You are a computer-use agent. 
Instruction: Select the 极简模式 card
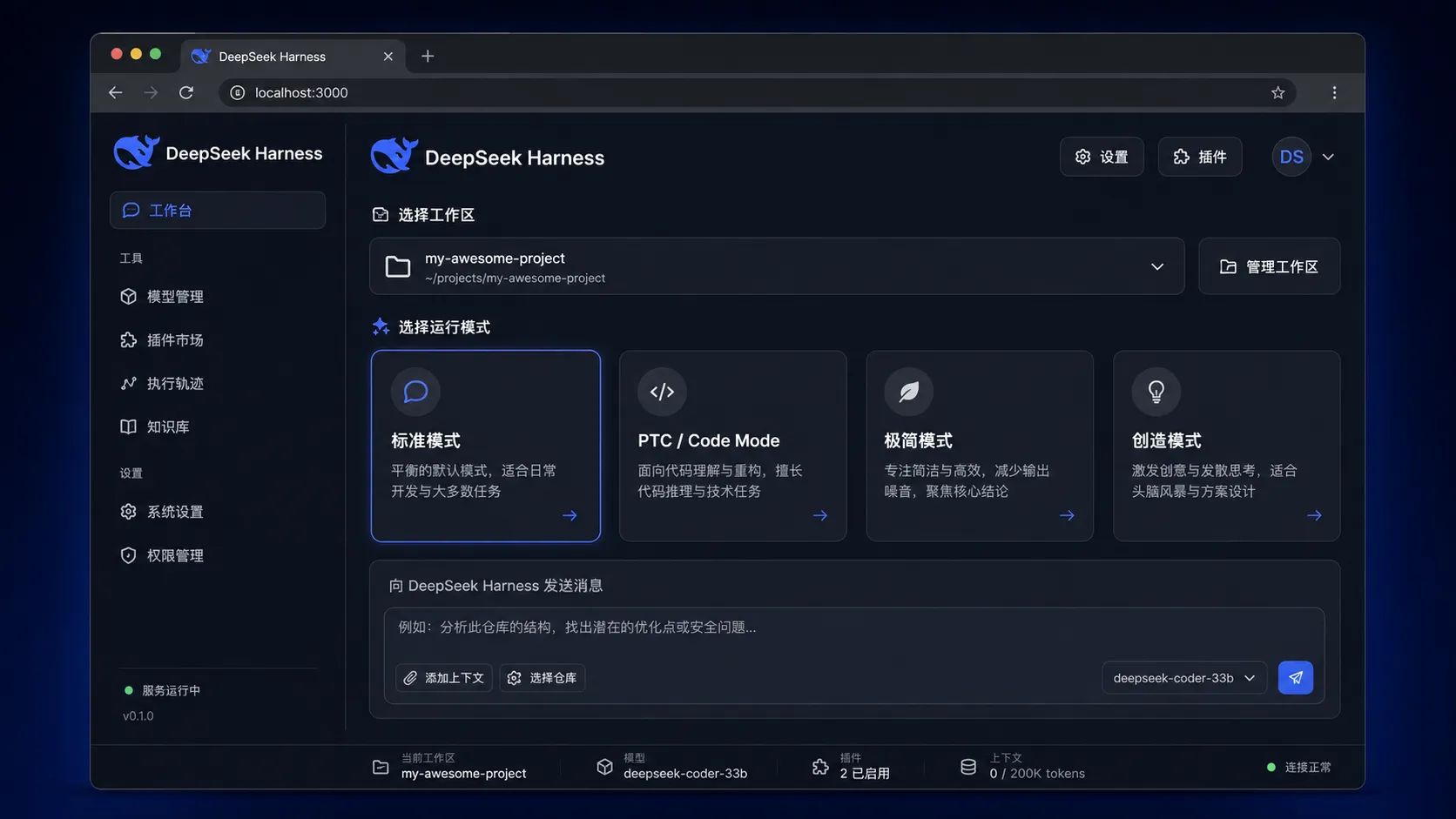(x=980, y=446)
